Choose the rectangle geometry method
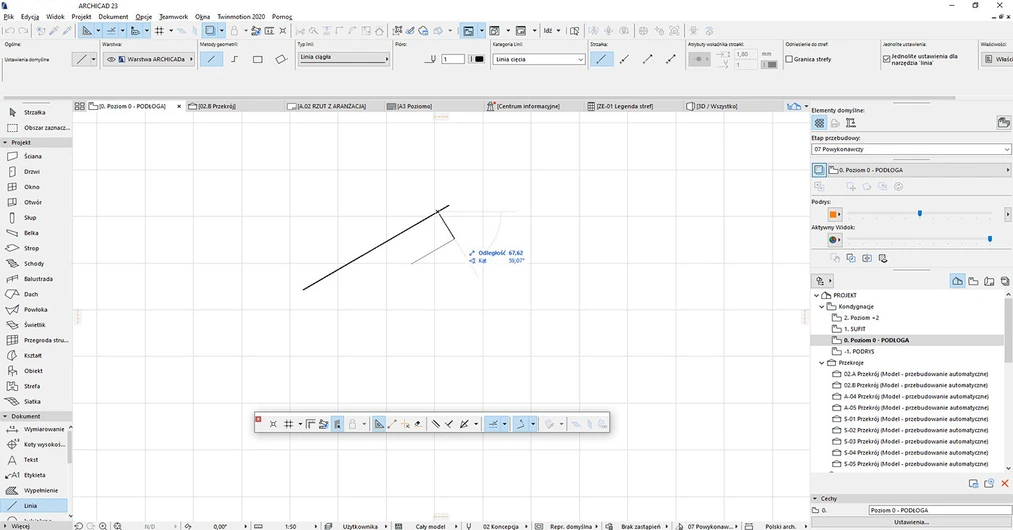 tap(257, 59)
